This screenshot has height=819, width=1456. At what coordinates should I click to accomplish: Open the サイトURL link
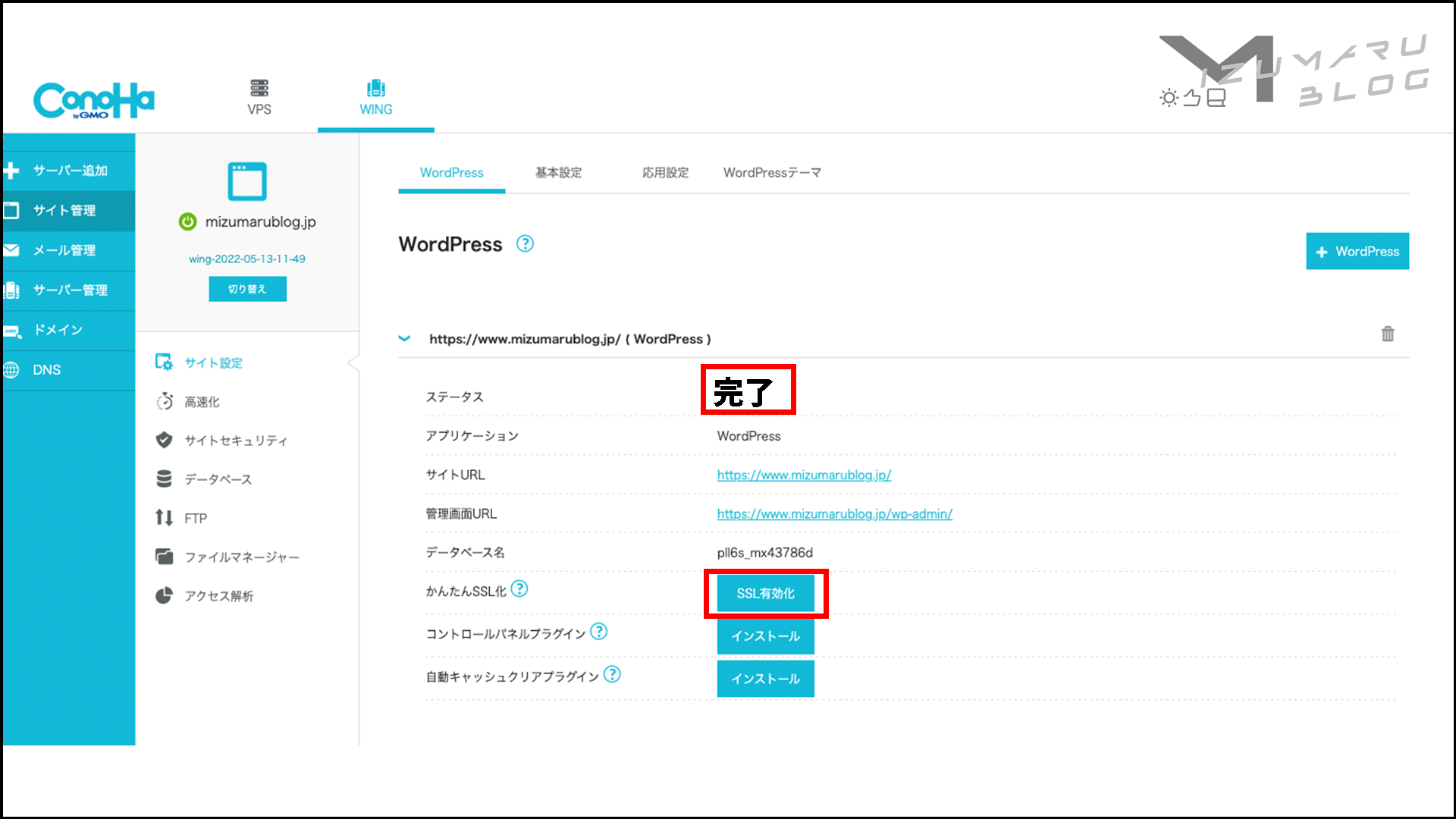tap(804, 475)
